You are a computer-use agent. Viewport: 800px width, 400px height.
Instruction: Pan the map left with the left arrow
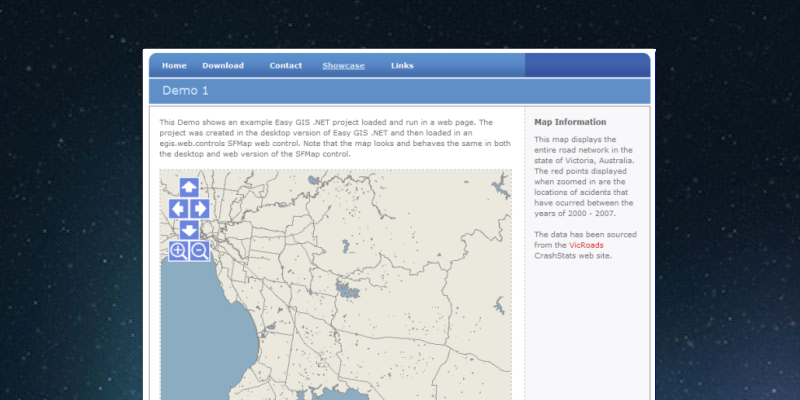179,209
